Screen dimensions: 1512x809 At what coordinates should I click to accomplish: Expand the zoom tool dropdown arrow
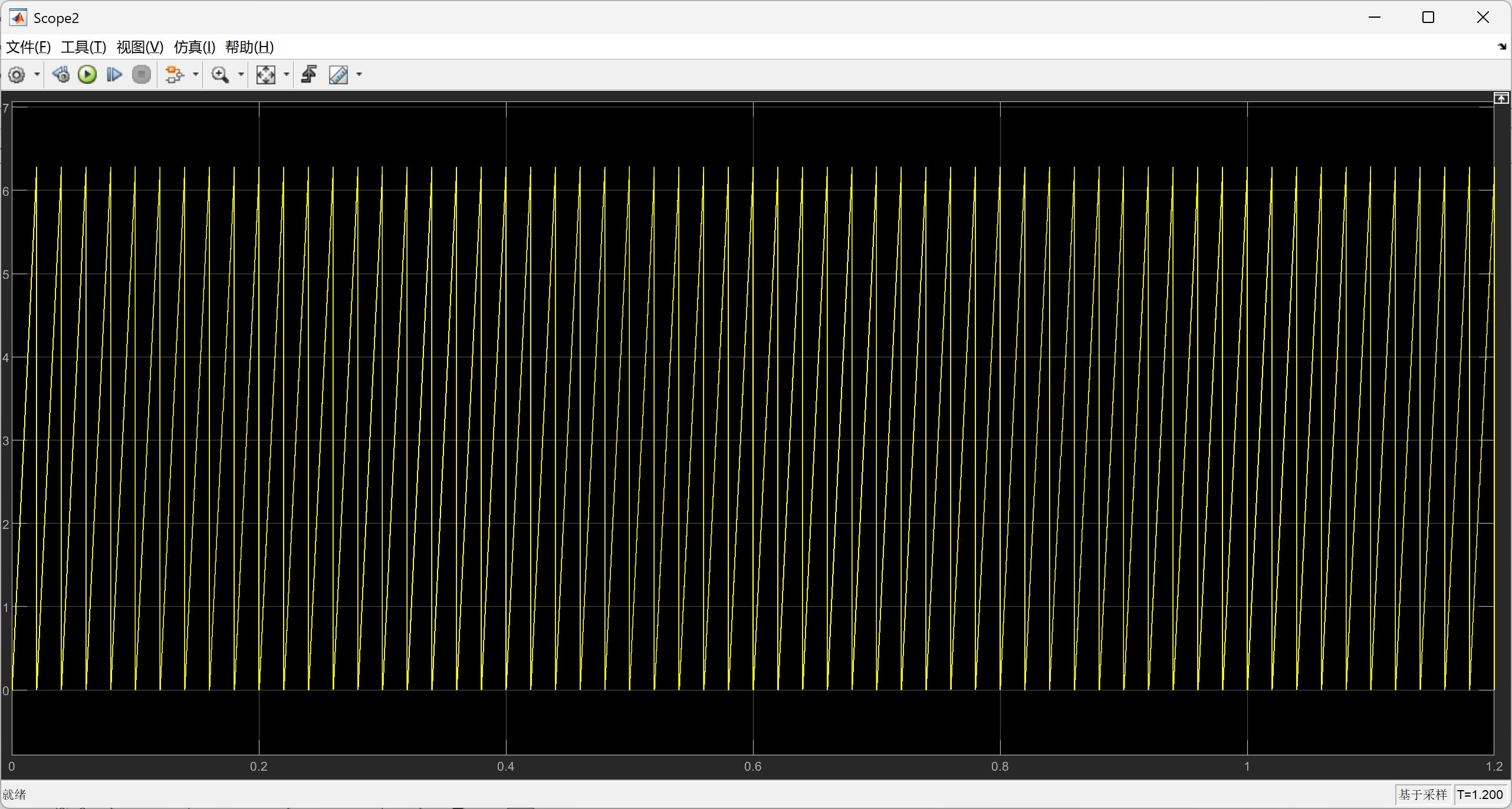[x=241, y=75]
